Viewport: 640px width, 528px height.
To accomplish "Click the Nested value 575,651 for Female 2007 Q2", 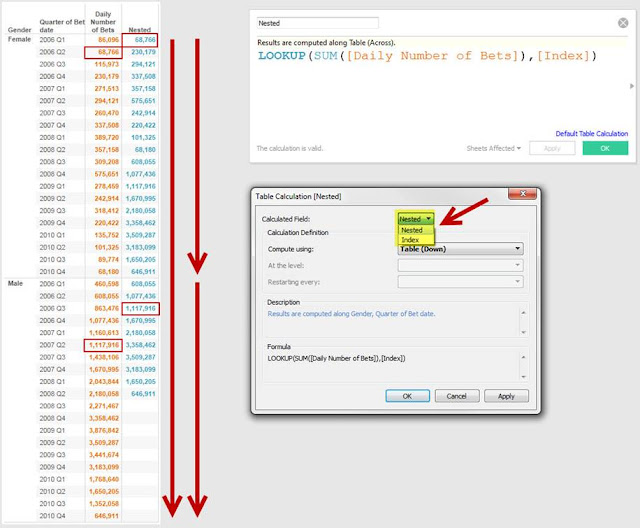I will click(143, 101).
